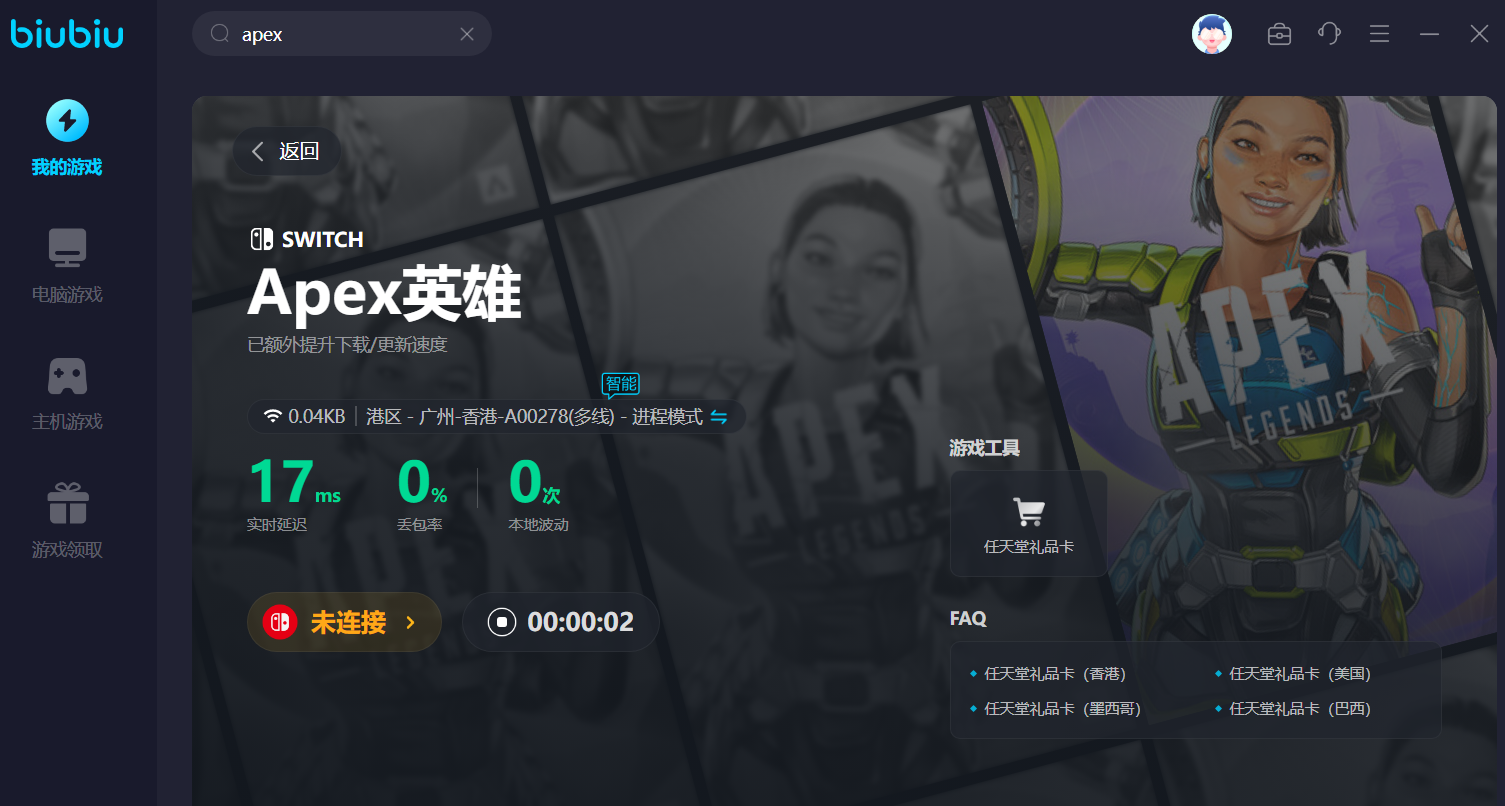The height and width of the screenshot is (806, 1505).
Task: Switch node via the swap arrows icon
Action: pos(719,417)
